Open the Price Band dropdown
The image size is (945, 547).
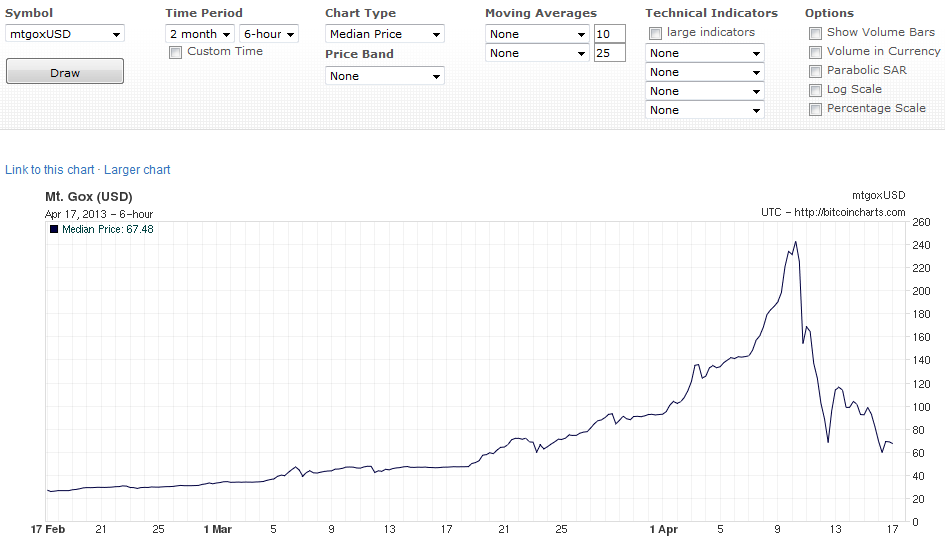tap(385, 76)
